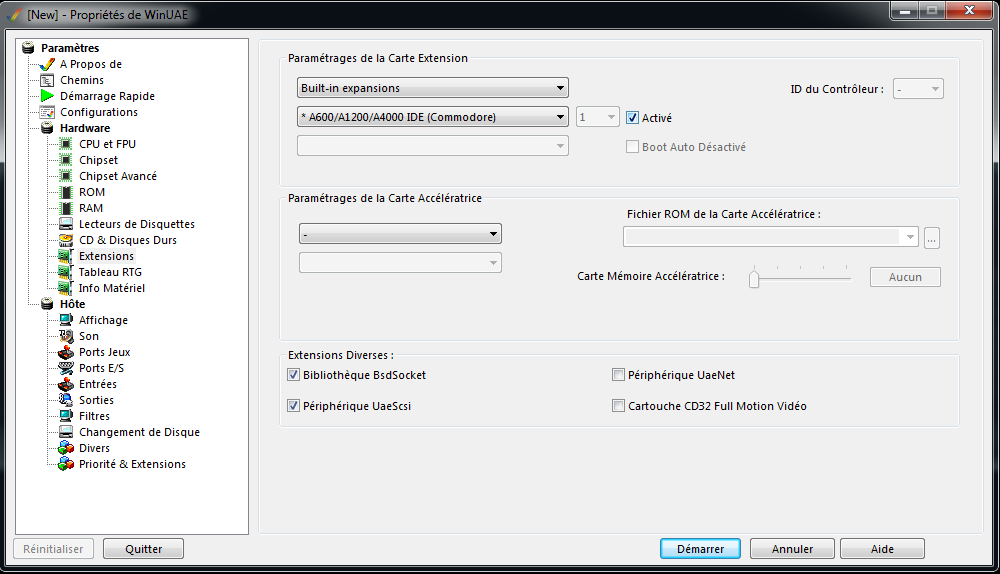
Task: Click the Hardware category icon
Action: click(x=47, y=128)
